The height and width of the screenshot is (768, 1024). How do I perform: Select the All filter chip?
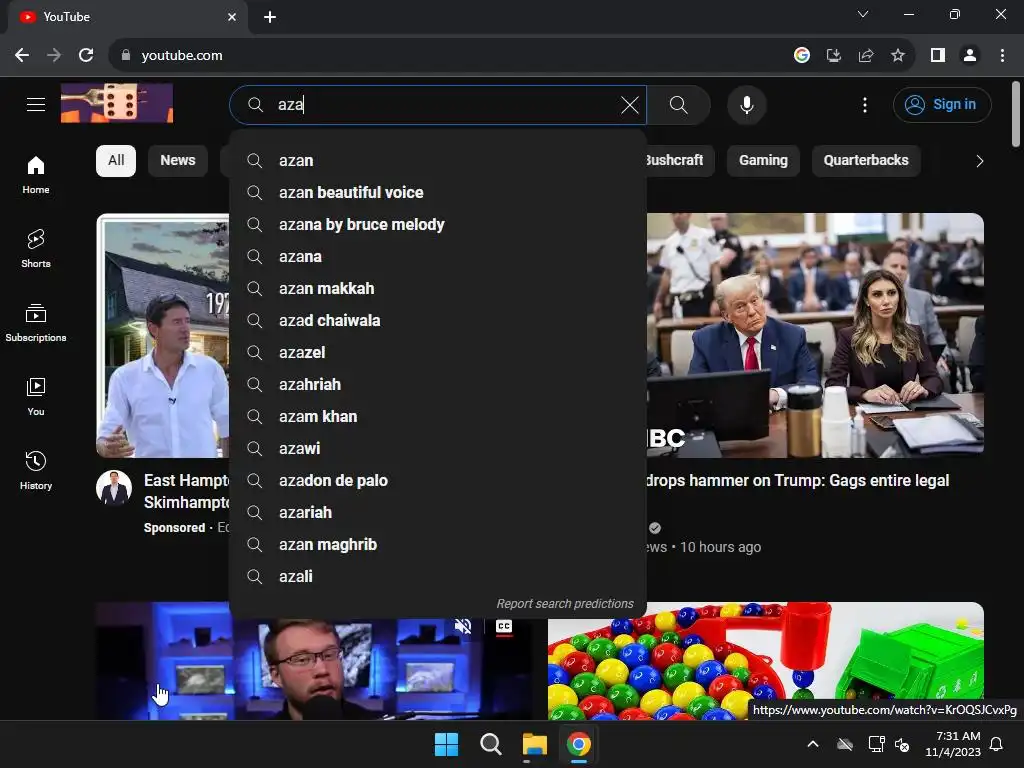pyautogui.click(x=116, y=161)
